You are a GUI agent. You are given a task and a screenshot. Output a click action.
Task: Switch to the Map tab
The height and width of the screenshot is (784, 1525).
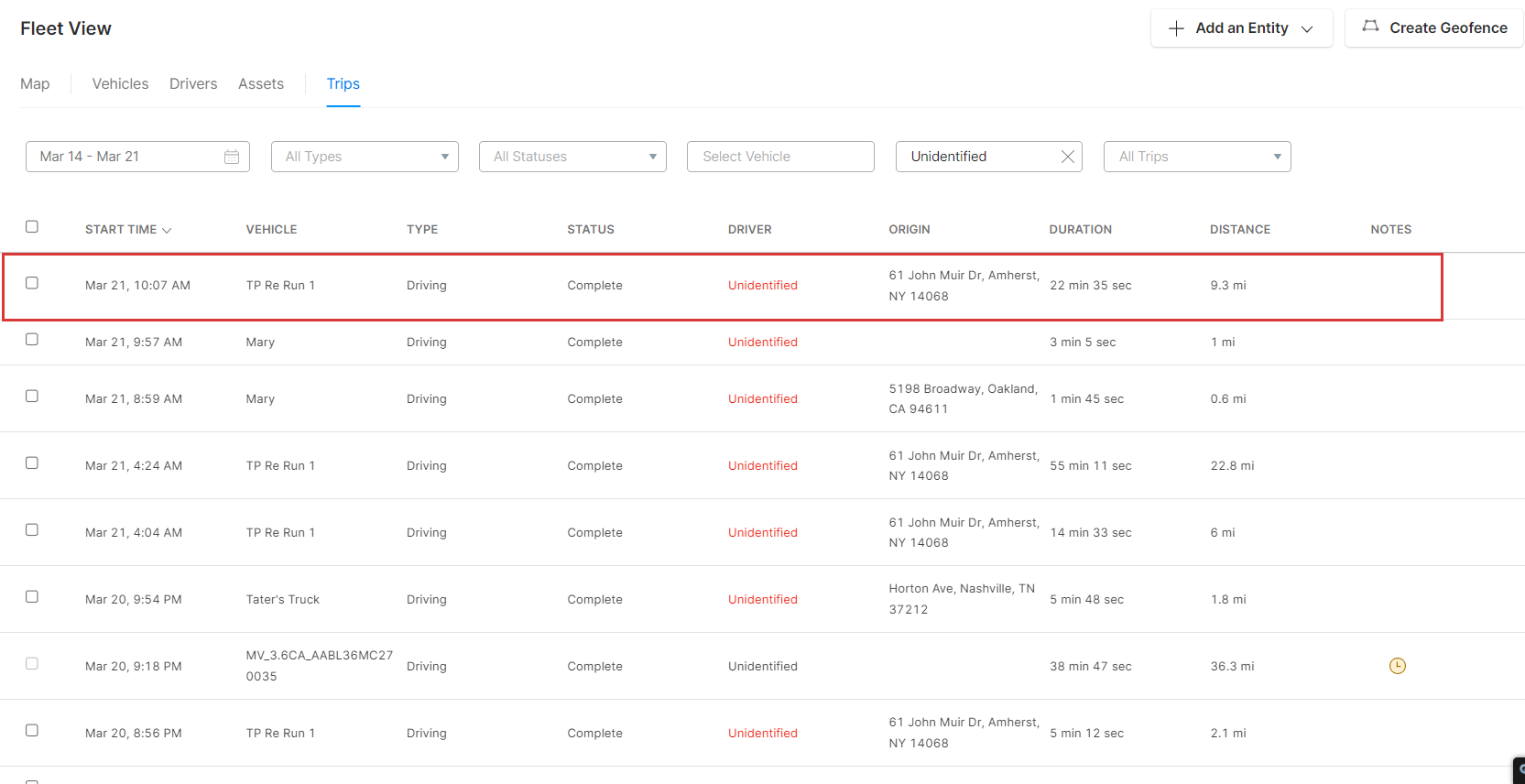tap(35, 83)
